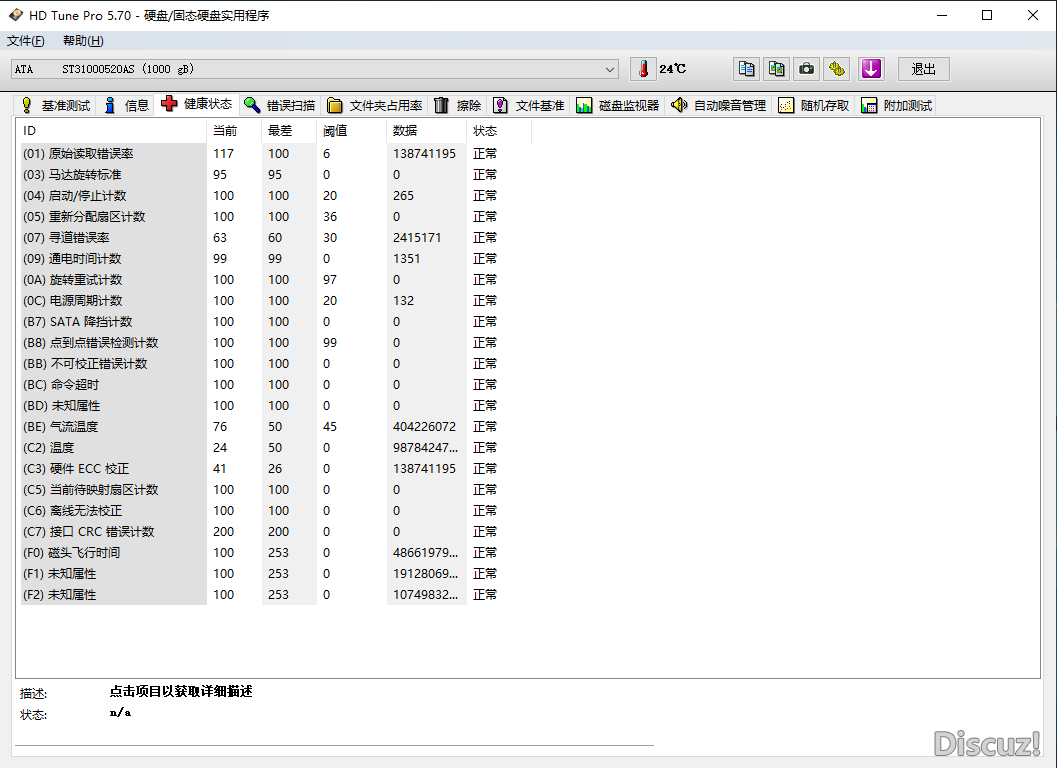Click the copy text to clipboard icon
1057x768 pixels.
(x=746, y=69)
